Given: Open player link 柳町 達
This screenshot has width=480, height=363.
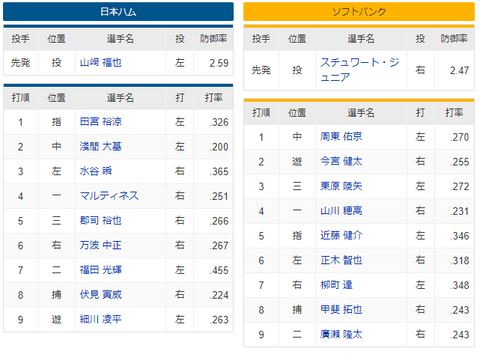Looking at the screenshot, I should [x=336, y=285].
